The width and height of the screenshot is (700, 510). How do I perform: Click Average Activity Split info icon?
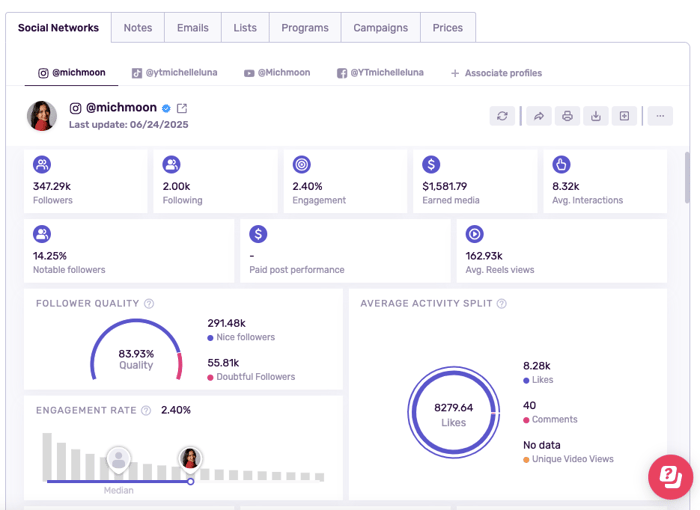point(502,304)
